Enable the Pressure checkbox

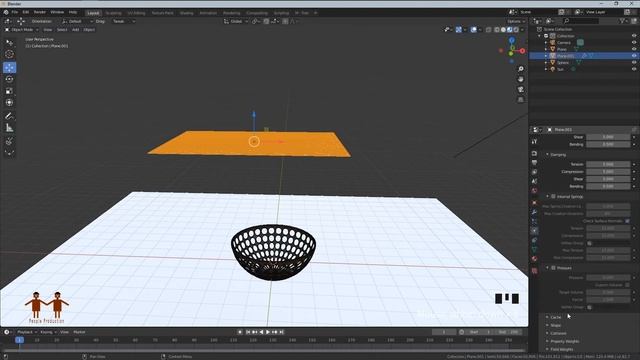click(553, 268)
